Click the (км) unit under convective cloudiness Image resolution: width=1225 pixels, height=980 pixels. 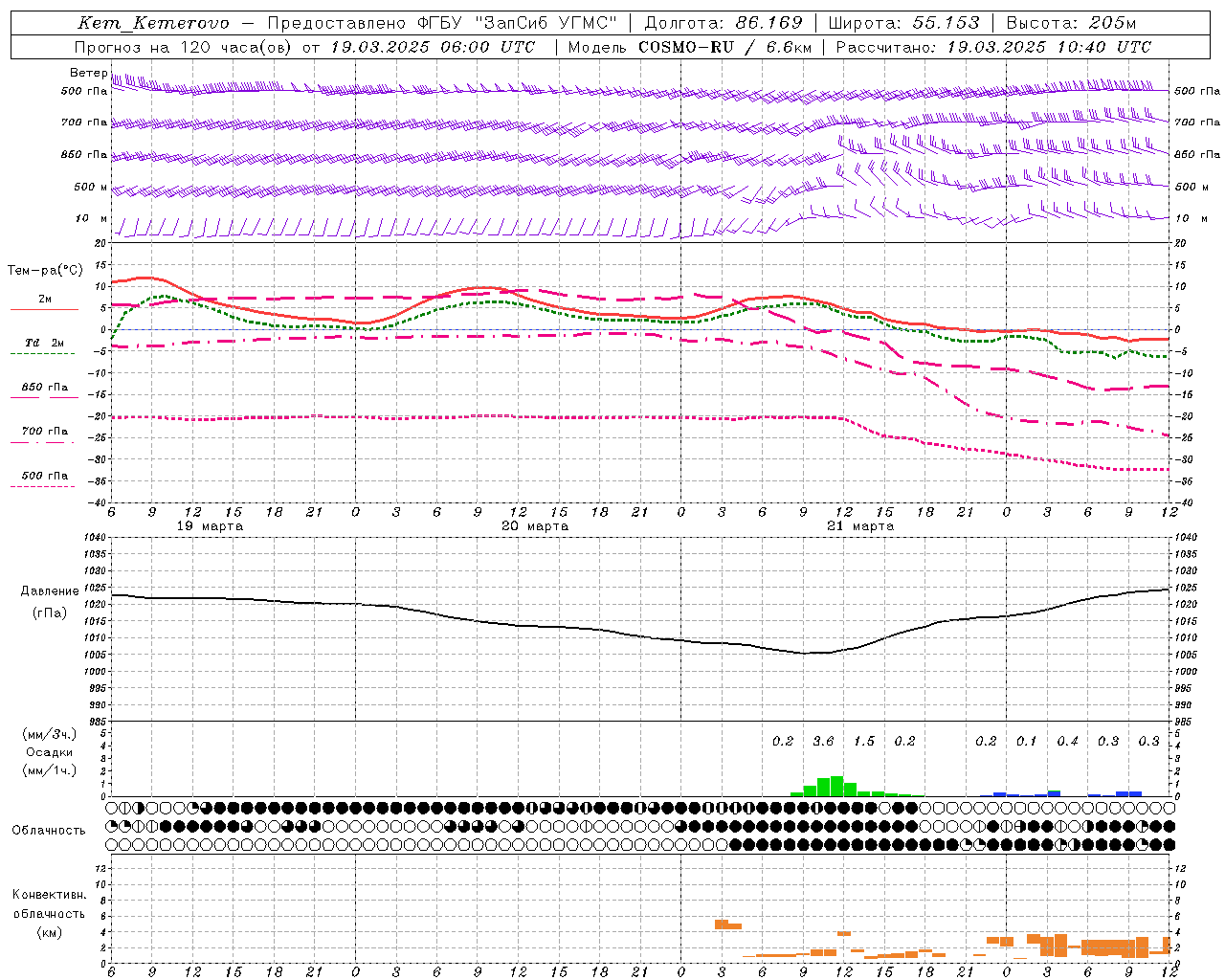pyautogui.click(x=49, y=932)
